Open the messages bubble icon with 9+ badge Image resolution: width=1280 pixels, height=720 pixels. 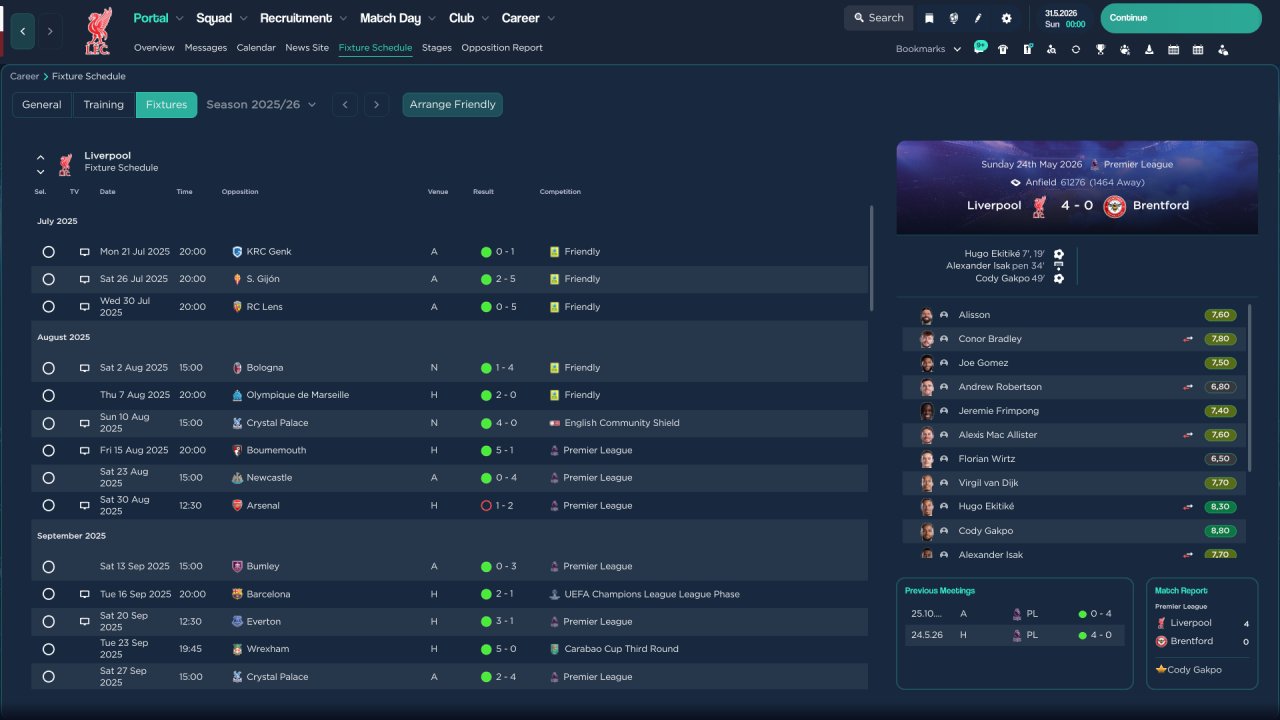coord(979,48)
